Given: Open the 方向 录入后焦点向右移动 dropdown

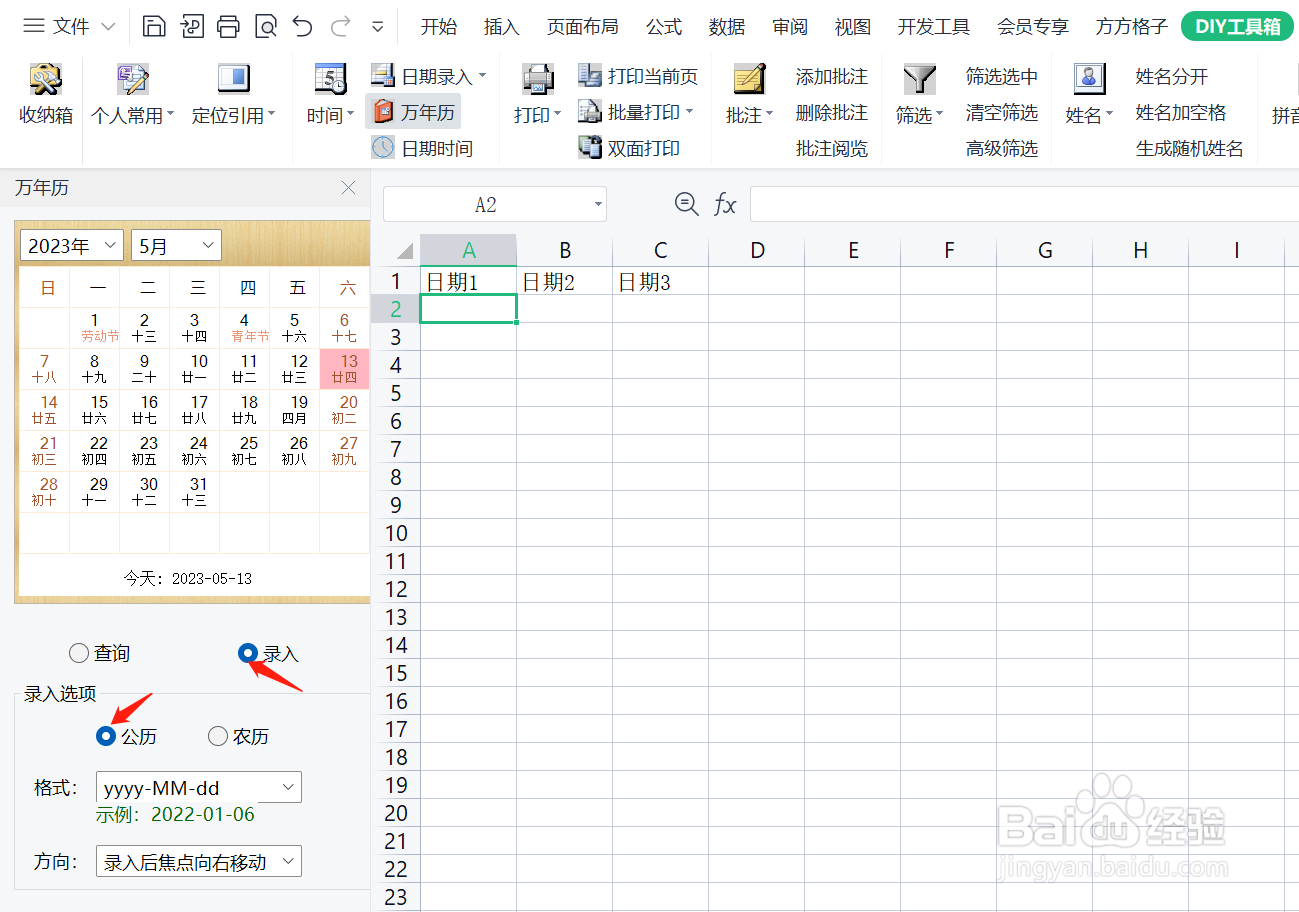Looking at the screenshot, I should point(199,861).
